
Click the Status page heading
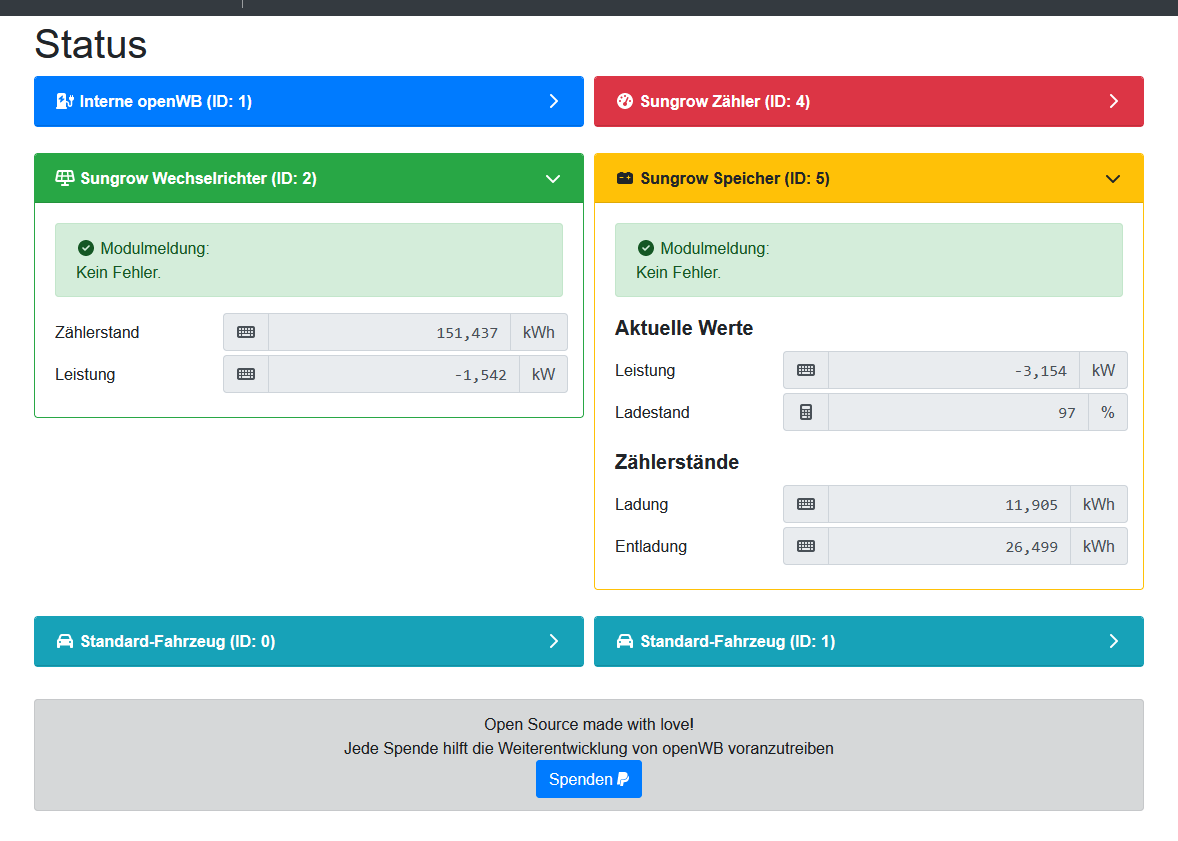(x=91, y=44)
